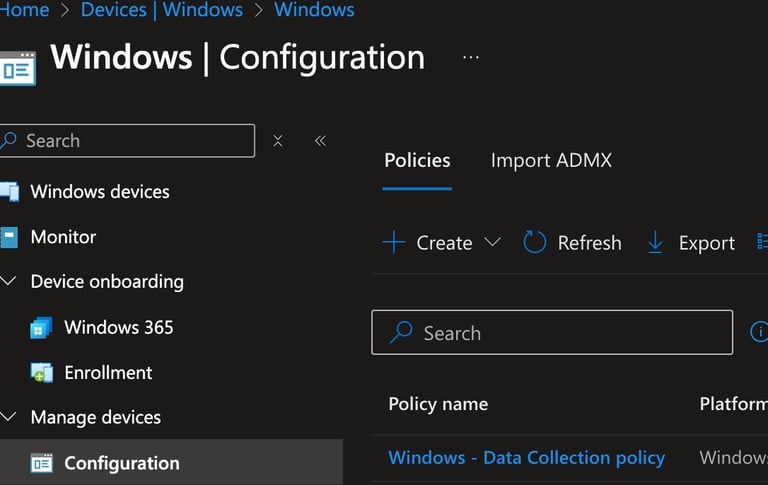768x485 pixels.
Task: Open Windows 365 in the sidebar
Action: pos(119,327)
